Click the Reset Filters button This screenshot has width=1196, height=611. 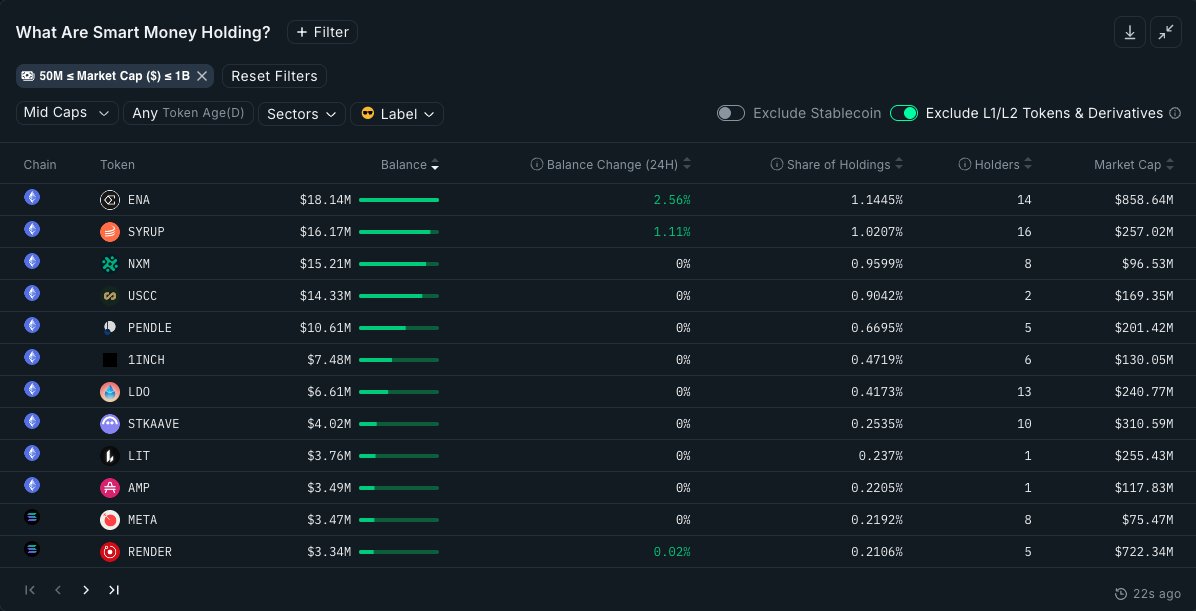click(x=274, y=76)
